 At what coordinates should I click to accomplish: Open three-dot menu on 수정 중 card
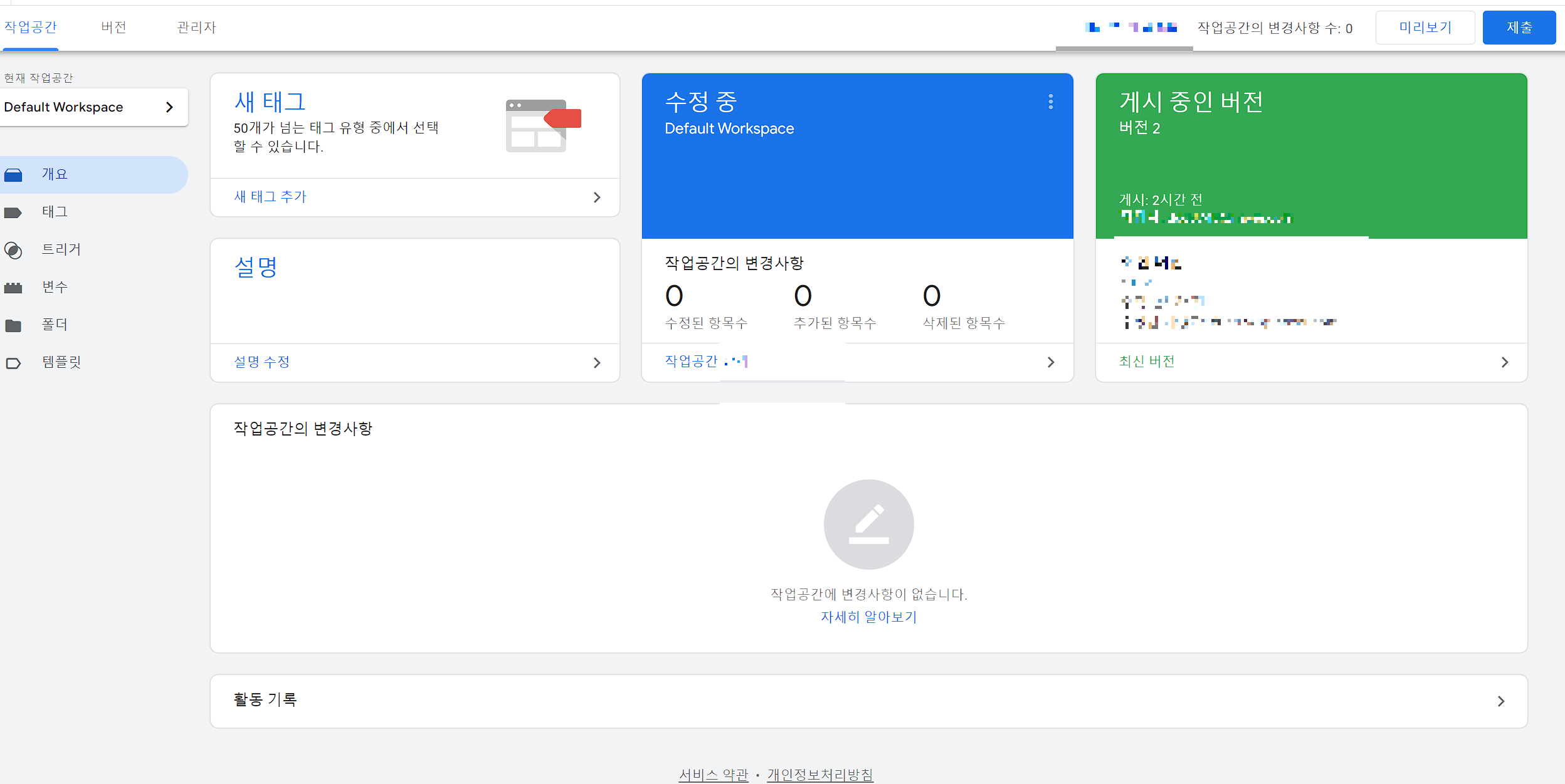click(x=1050, y=102)
